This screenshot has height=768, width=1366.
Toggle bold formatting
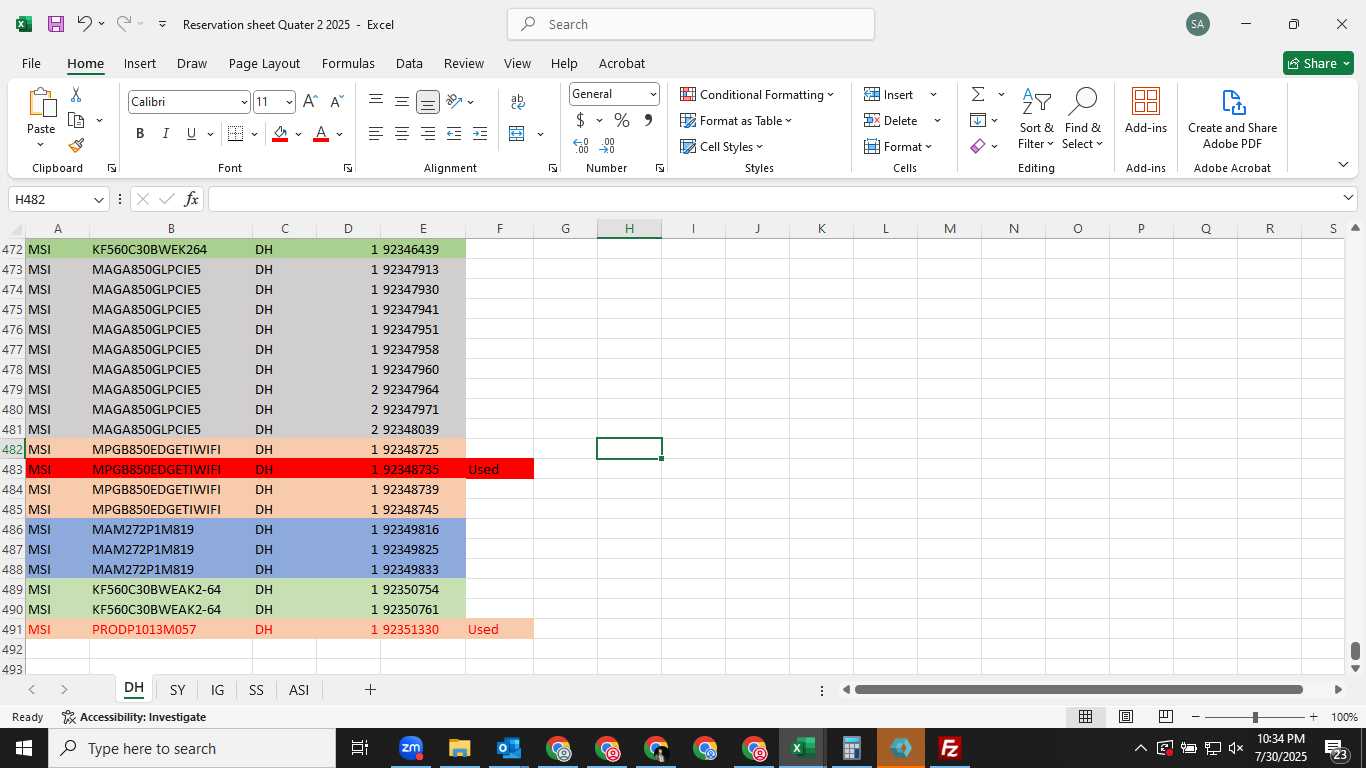(x=140, y=134)
